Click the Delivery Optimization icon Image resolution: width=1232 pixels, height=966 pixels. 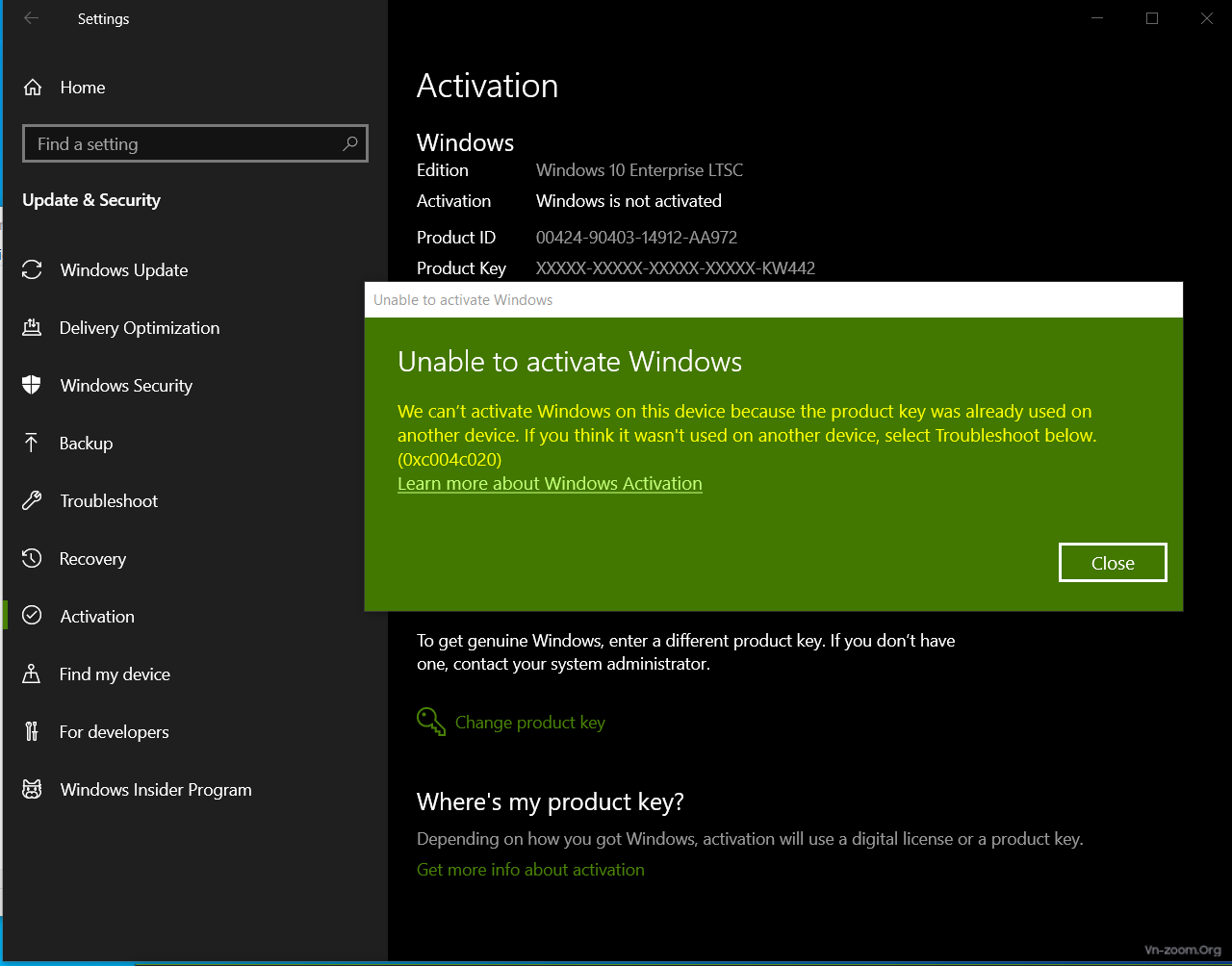(32, 327)
